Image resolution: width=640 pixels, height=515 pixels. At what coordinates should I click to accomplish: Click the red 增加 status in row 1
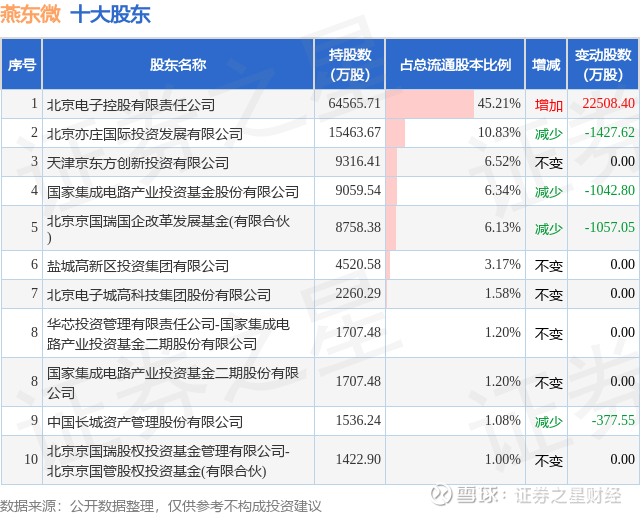point(549,105)
